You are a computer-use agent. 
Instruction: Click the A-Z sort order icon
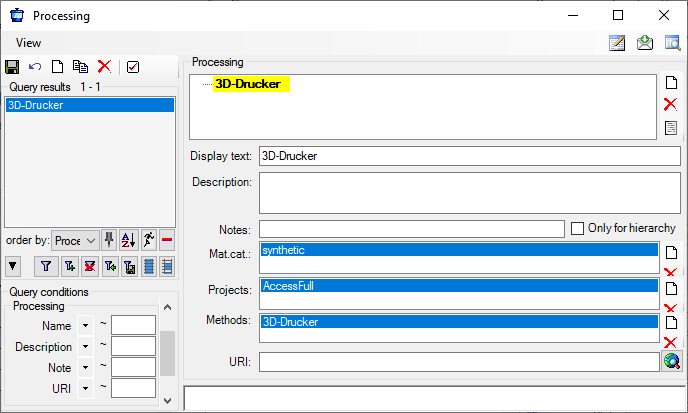click(x=128, y=240)
